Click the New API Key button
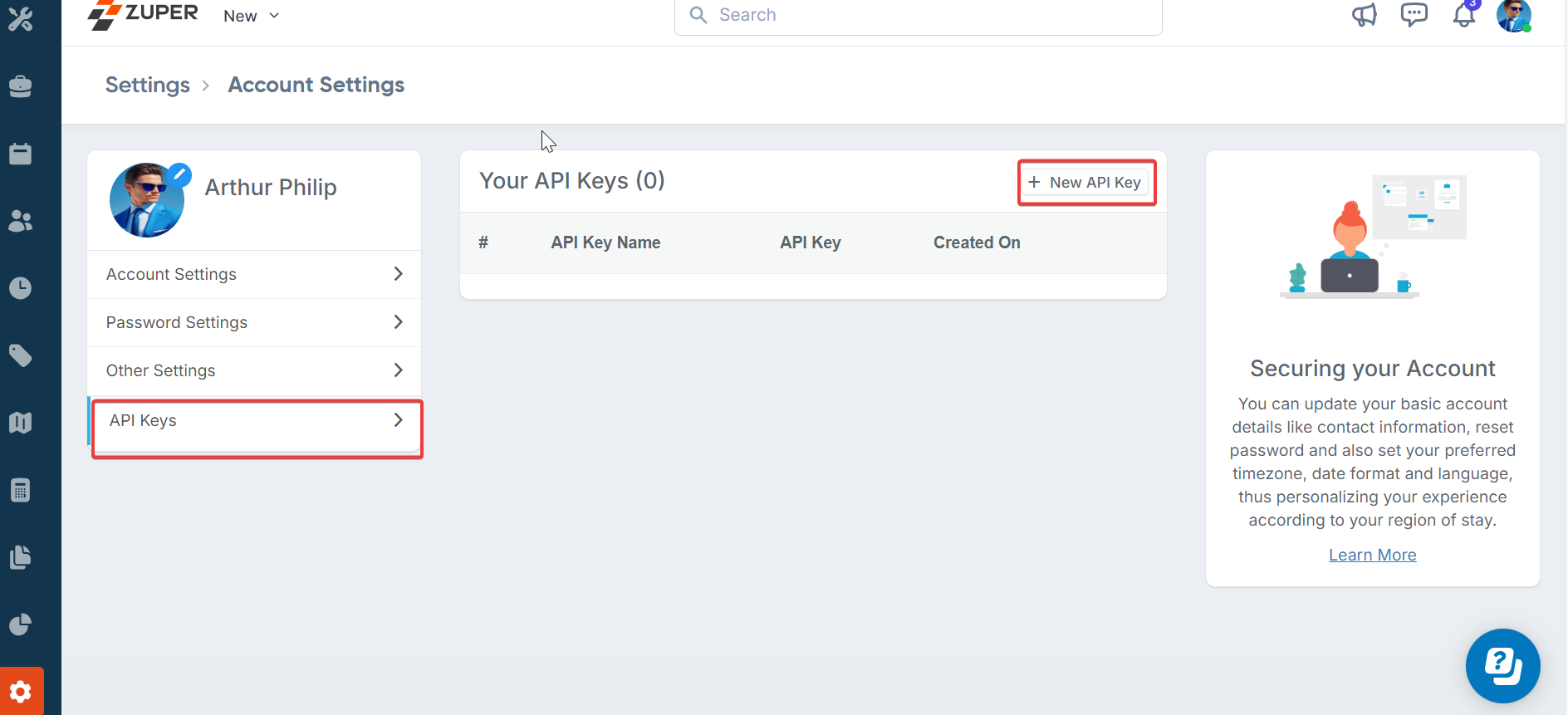The height and width of the screenshot is (715, 1568). tap(1086, 183)
